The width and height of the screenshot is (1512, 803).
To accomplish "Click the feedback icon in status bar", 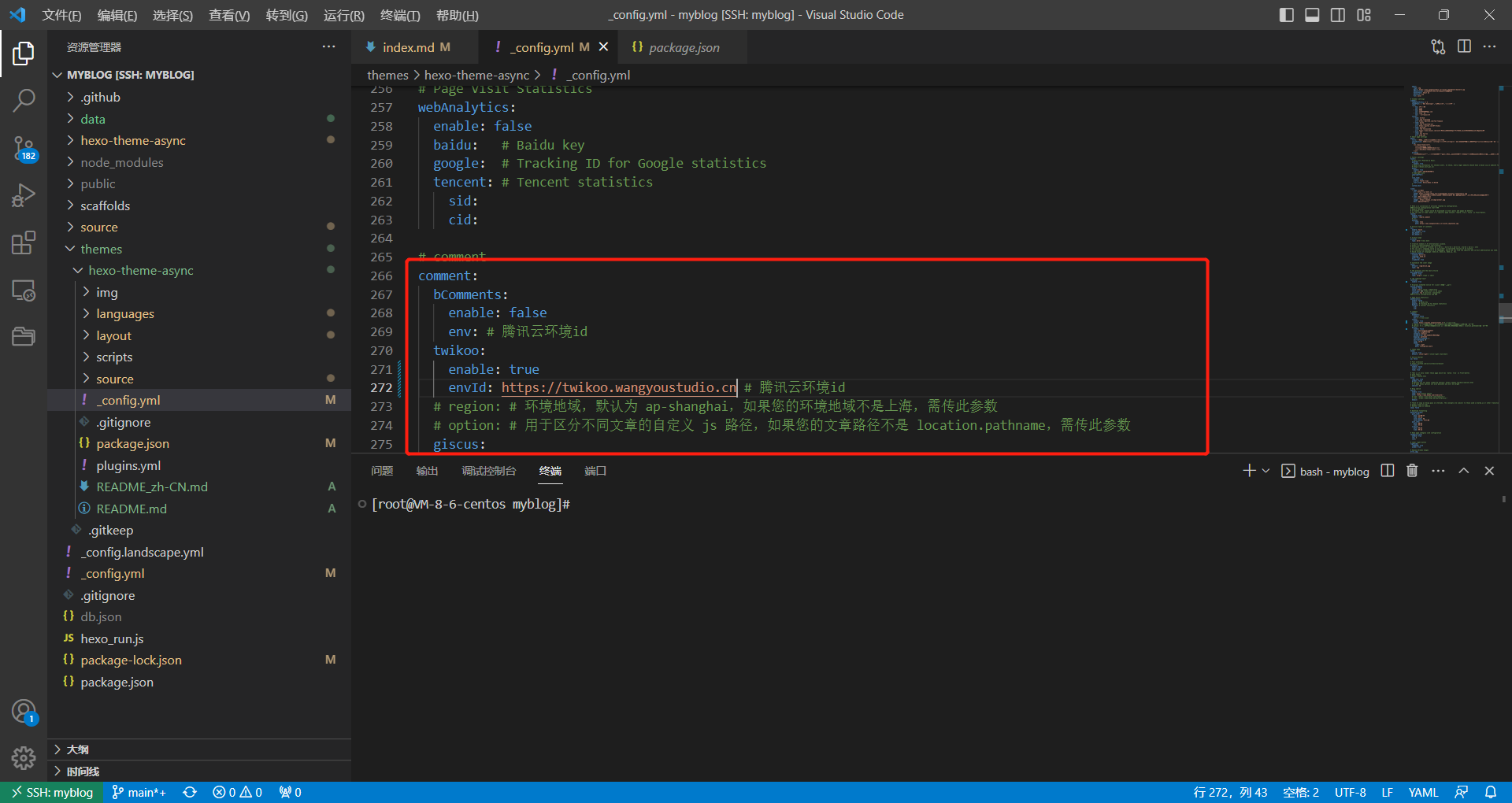I will [1462, 792].
